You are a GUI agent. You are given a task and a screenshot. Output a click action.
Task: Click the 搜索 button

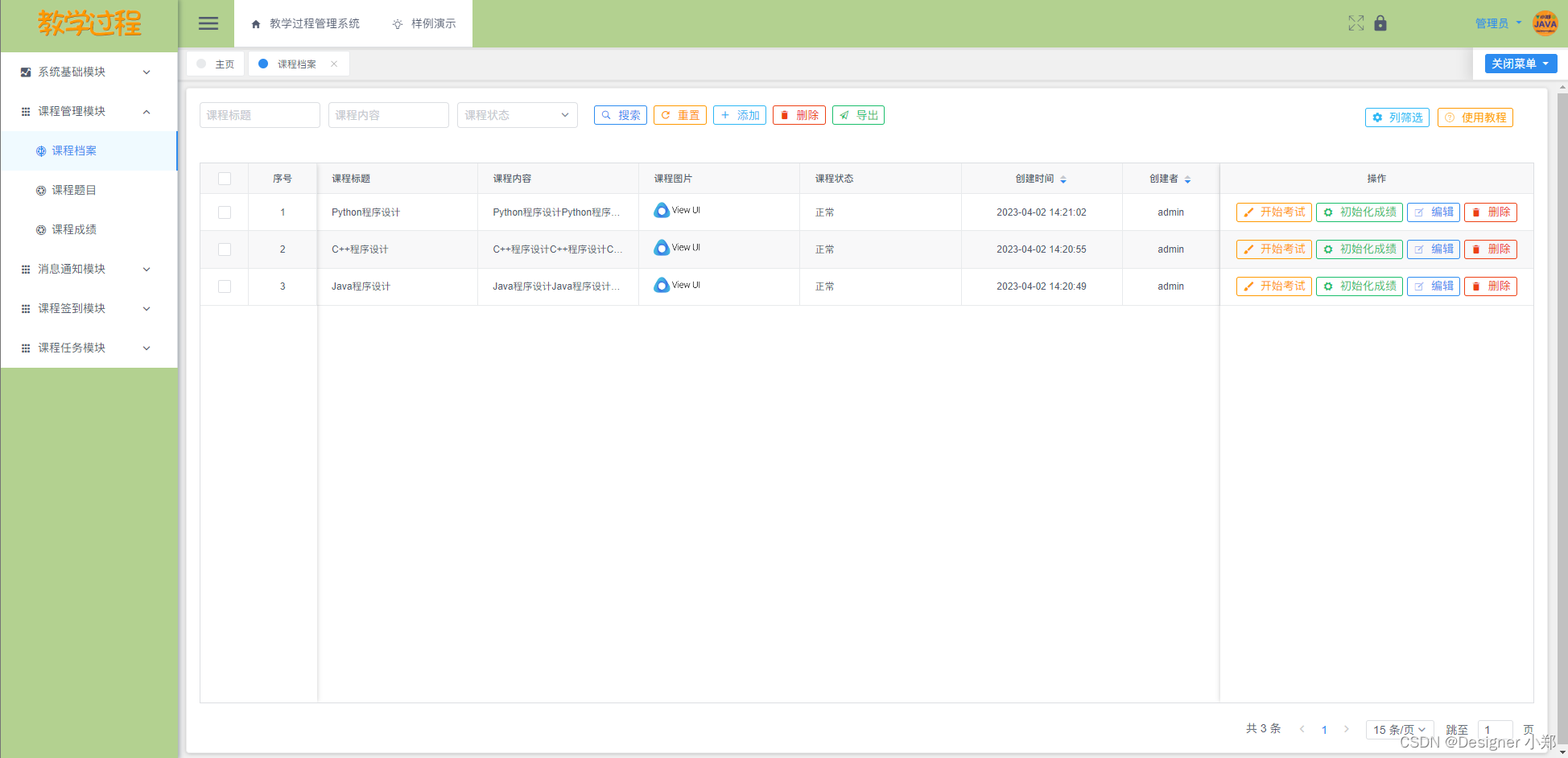621,115
